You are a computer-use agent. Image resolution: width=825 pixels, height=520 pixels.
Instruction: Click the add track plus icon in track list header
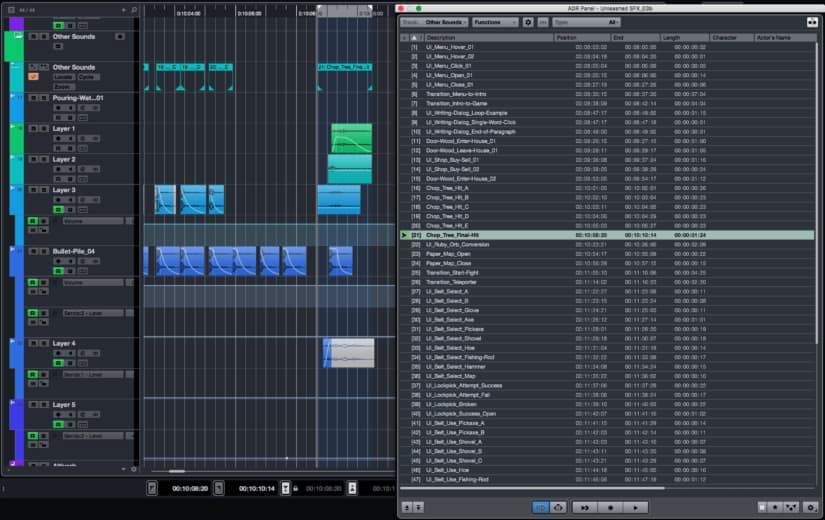124,10
